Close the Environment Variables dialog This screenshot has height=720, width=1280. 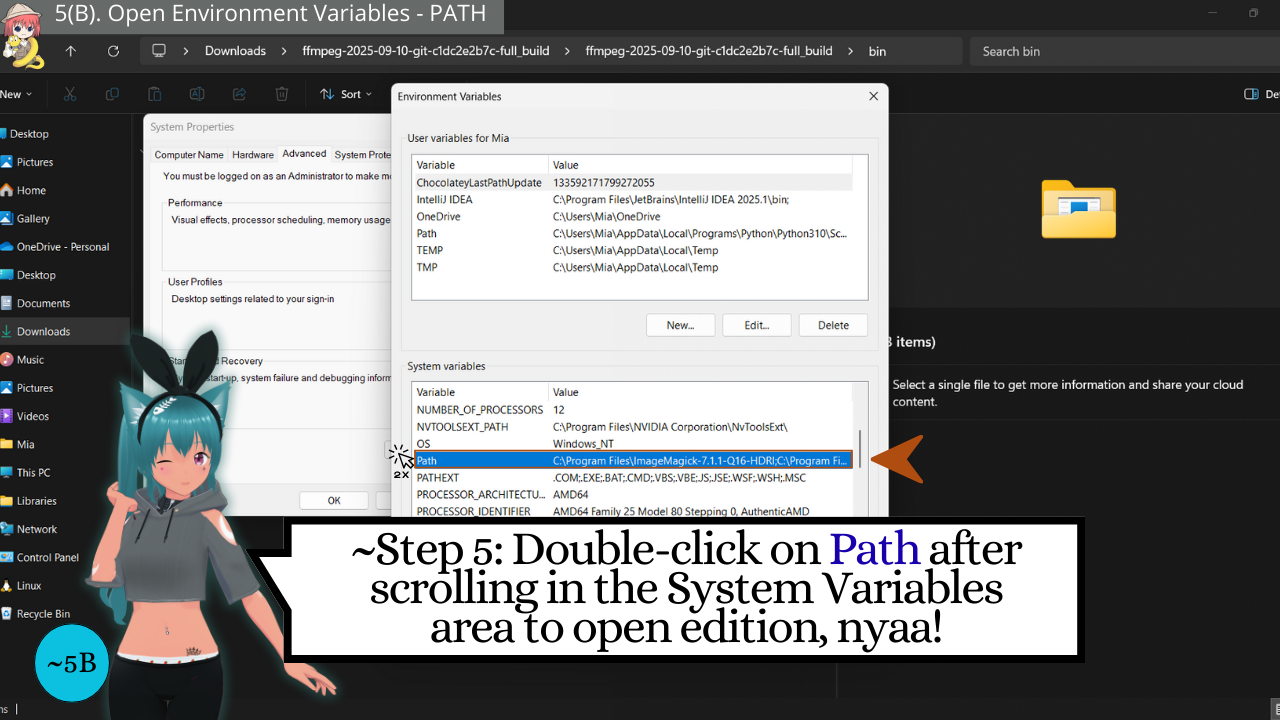tap(873, 96)
